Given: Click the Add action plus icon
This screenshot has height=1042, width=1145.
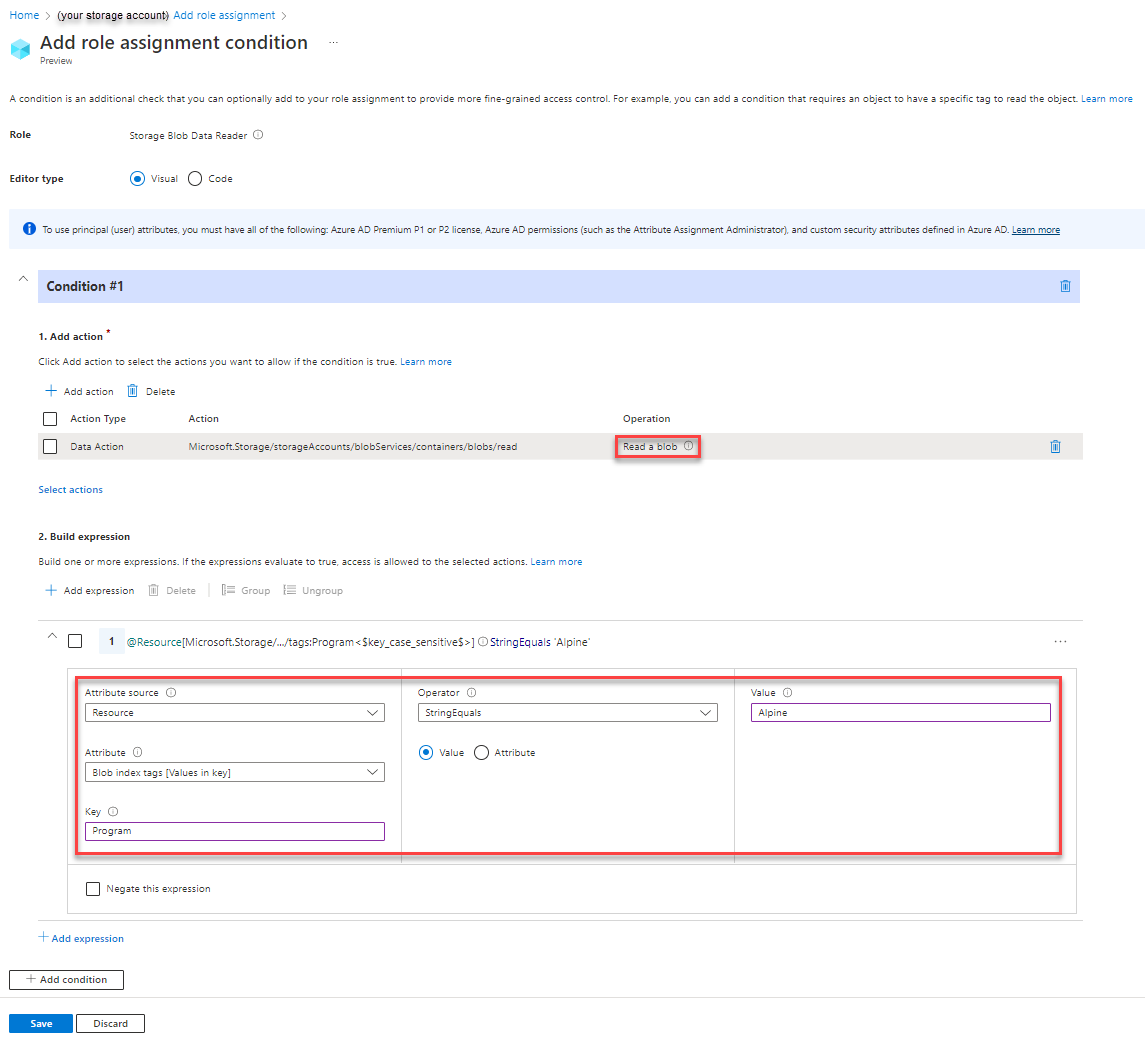Looking at the screenshot, I should (x=52, y=391).
